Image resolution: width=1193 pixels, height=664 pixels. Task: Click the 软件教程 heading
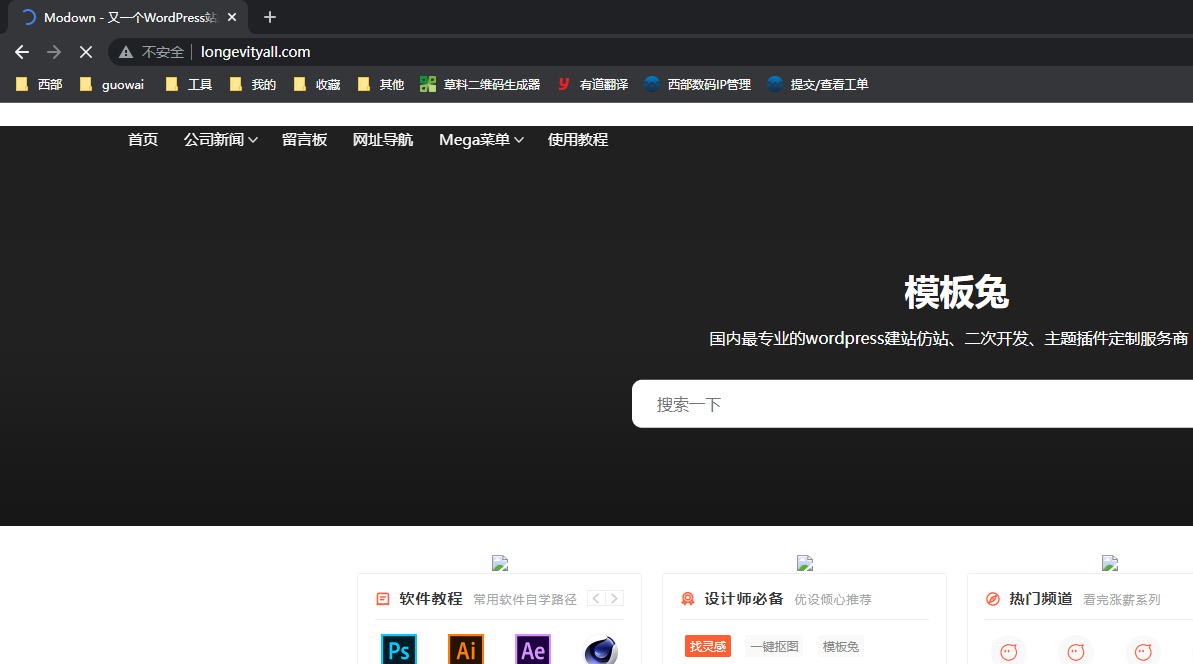coord(431,599)
